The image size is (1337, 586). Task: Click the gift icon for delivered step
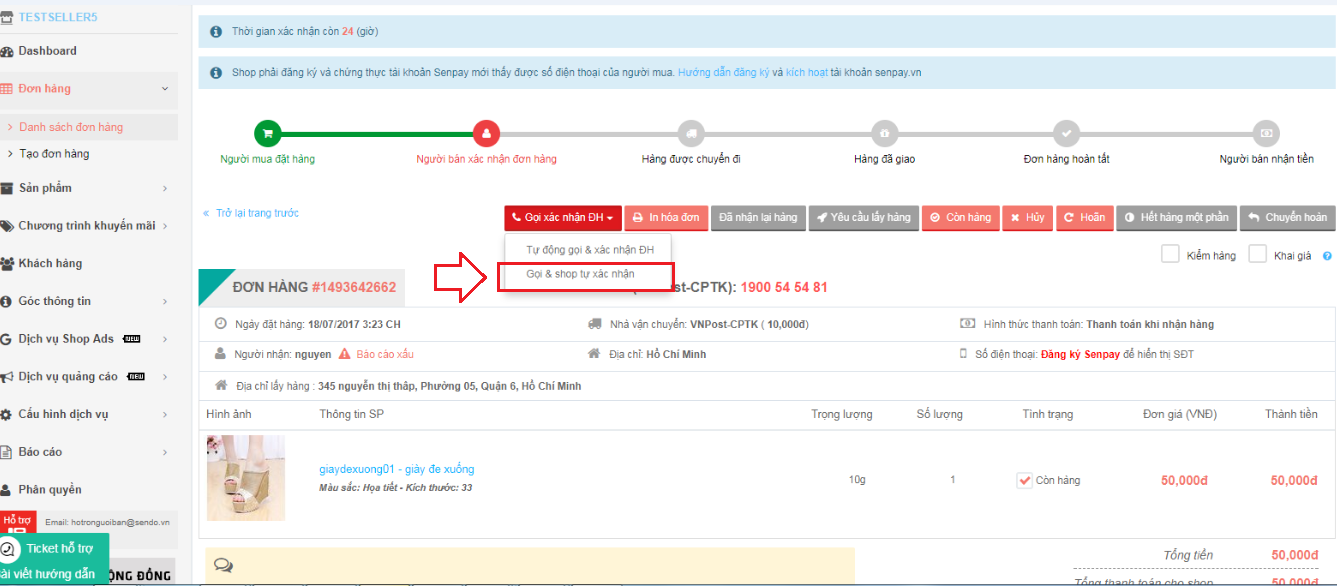884,133
